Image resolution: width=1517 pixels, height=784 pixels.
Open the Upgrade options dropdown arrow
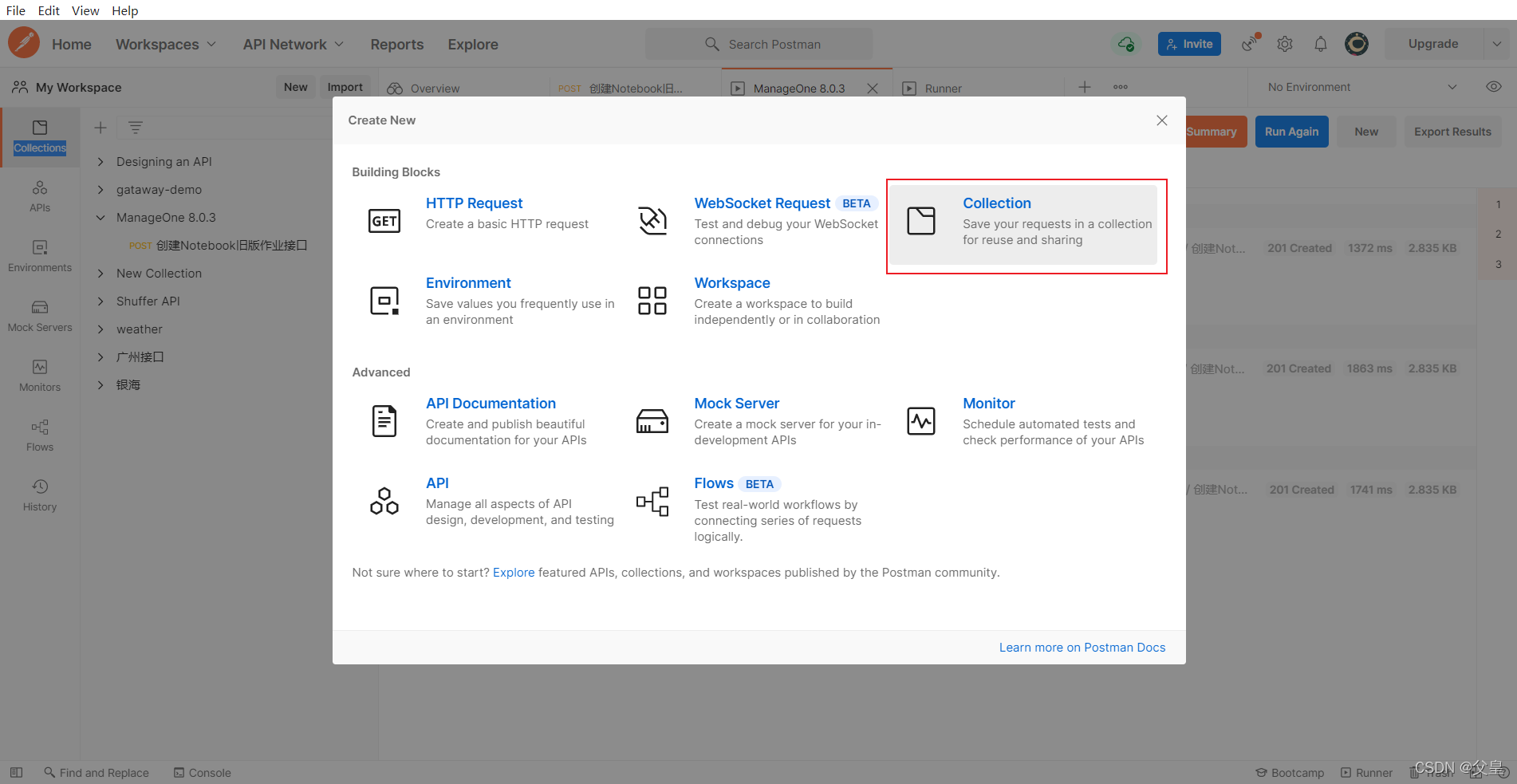[1497, 44]
